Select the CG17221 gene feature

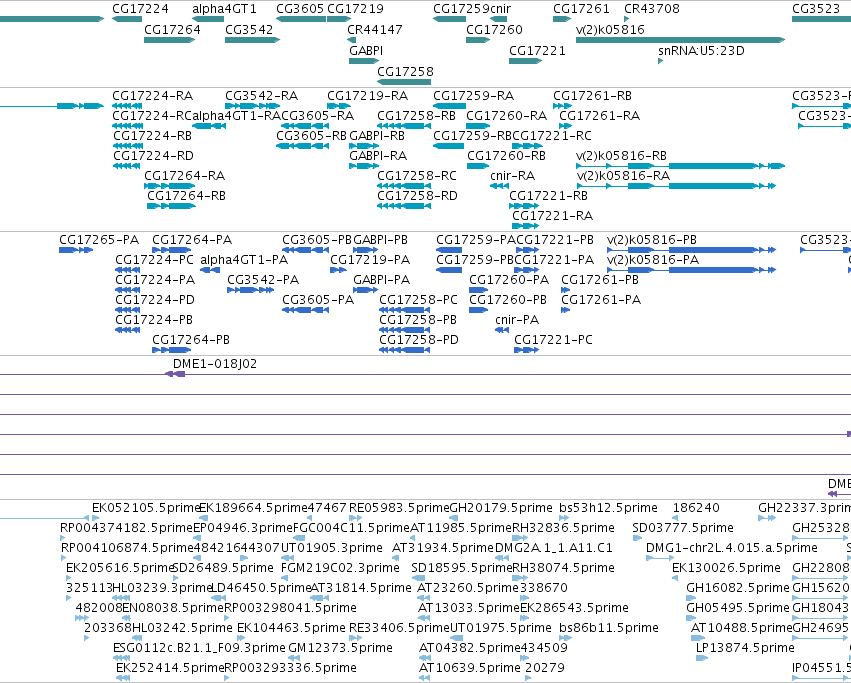coord(525,61)
